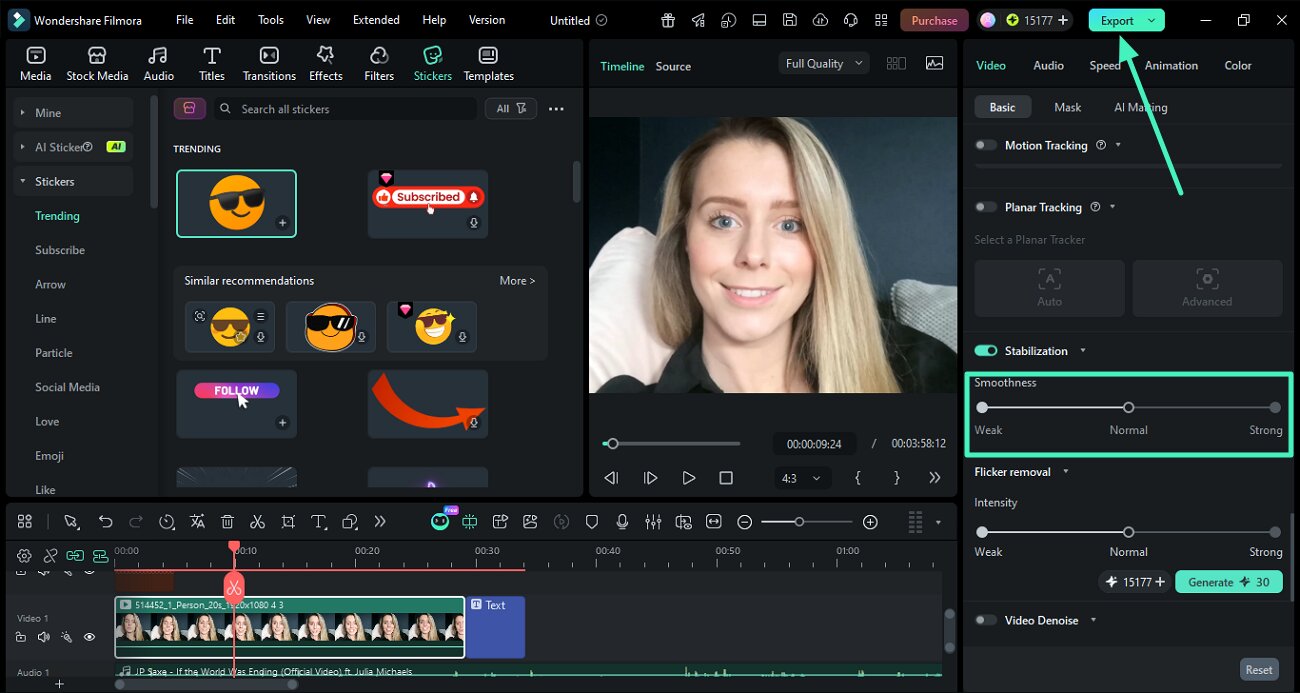Screen dimensions: 1300x693
Task: Open the 4:3 aspect ratio dropdown
Action: [801, 478]
